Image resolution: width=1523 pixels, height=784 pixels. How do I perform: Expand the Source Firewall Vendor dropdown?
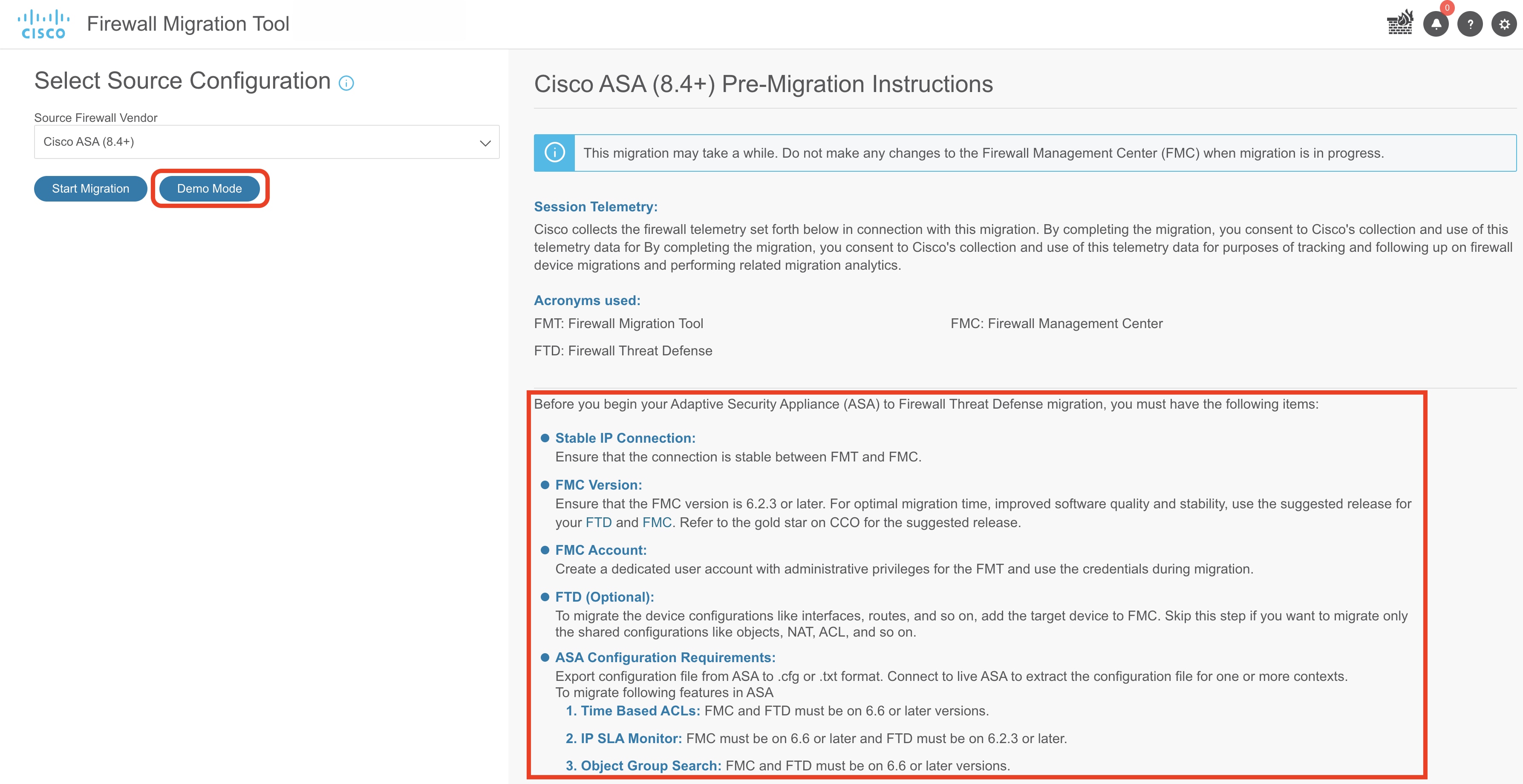pos(266,142)
